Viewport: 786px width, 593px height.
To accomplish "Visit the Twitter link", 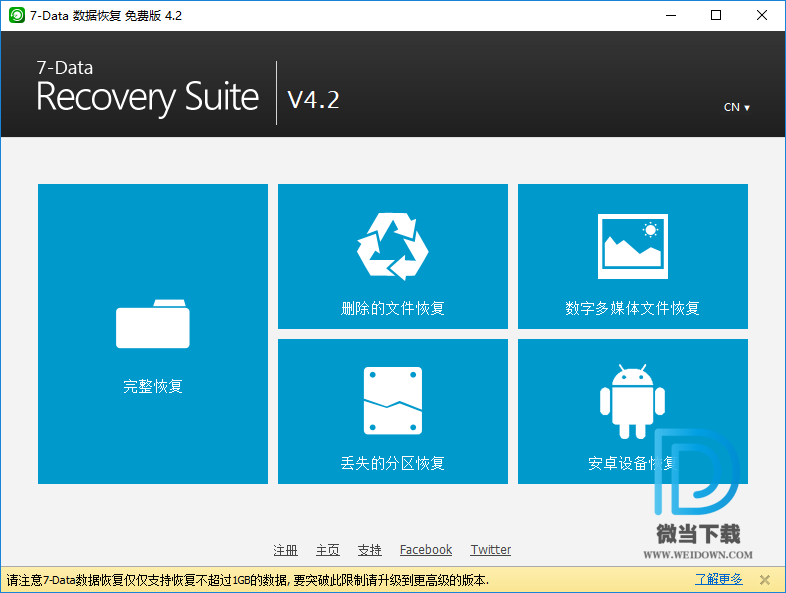I will 491,550.
